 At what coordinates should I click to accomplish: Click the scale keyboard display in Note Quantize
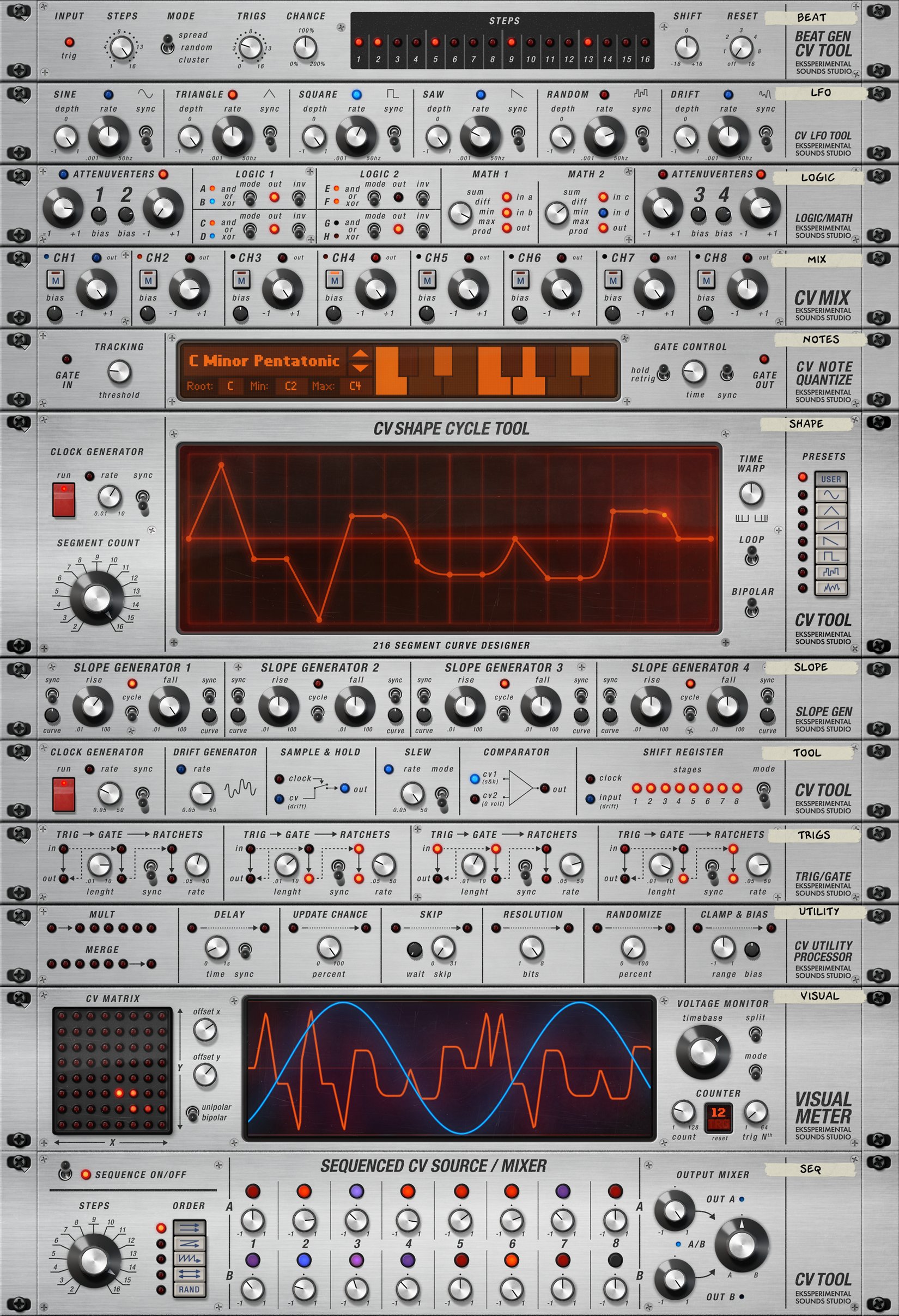(x=496, y=370)
